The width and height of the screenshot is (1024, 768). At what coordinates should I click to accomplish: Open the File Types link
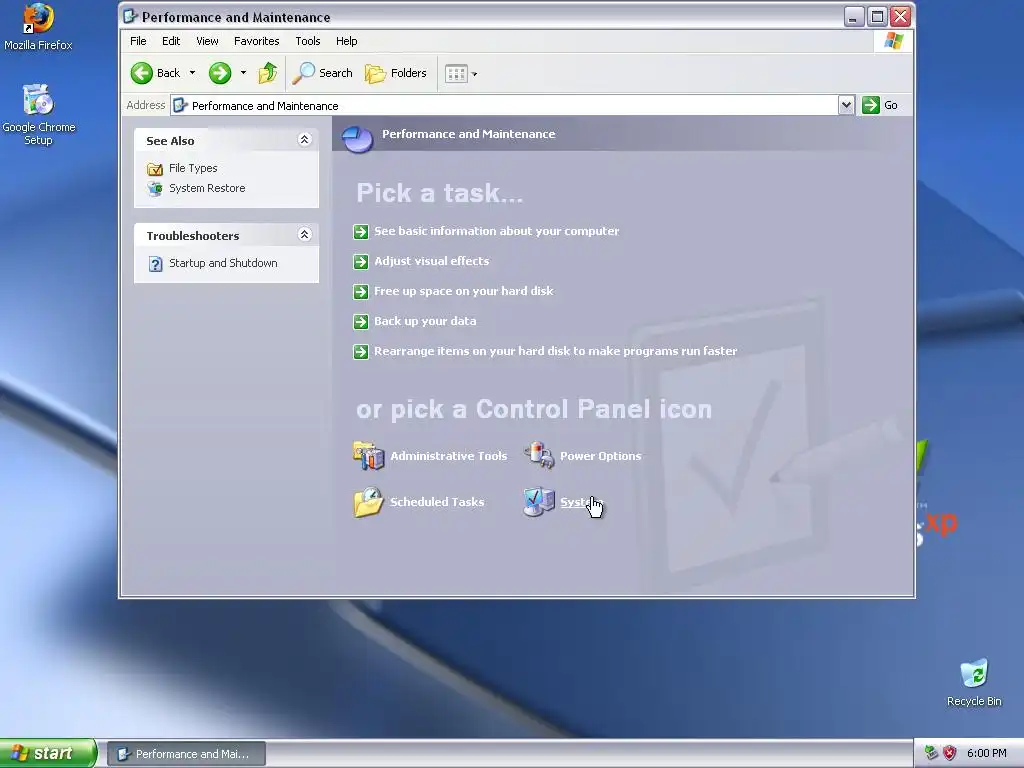(x=193, y=168)
